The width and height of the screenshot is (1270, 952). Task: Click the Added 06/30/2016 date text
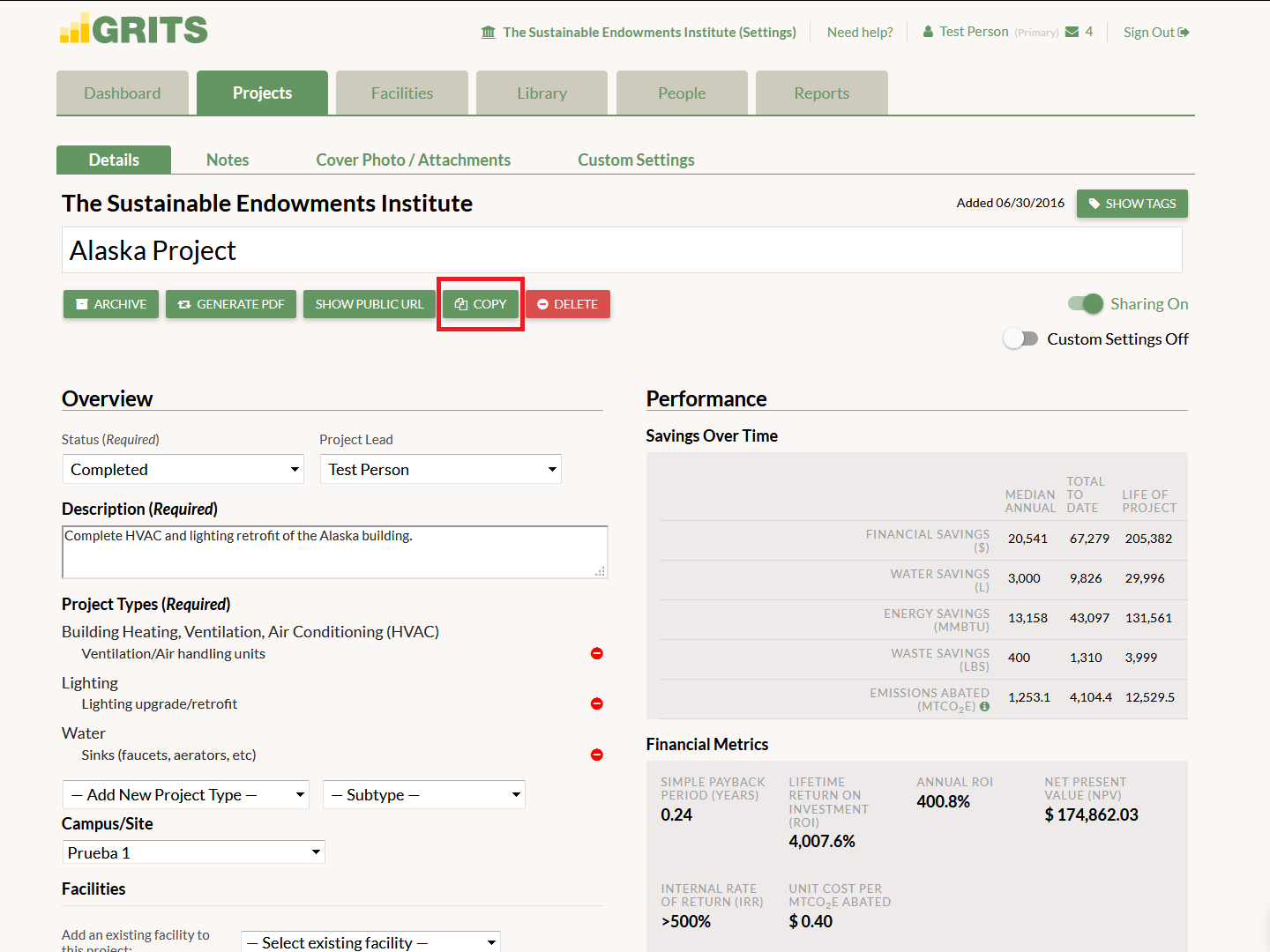click(1011, 203)
